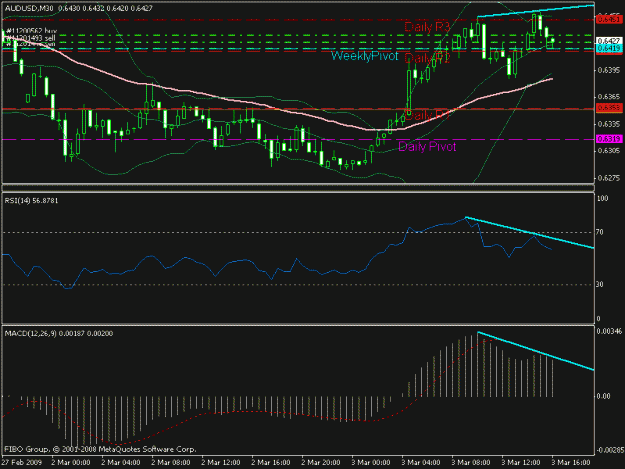Screen dimensions: 625x469
Task: Click the MACD scale value 0.00346
Action: point(609,331)
